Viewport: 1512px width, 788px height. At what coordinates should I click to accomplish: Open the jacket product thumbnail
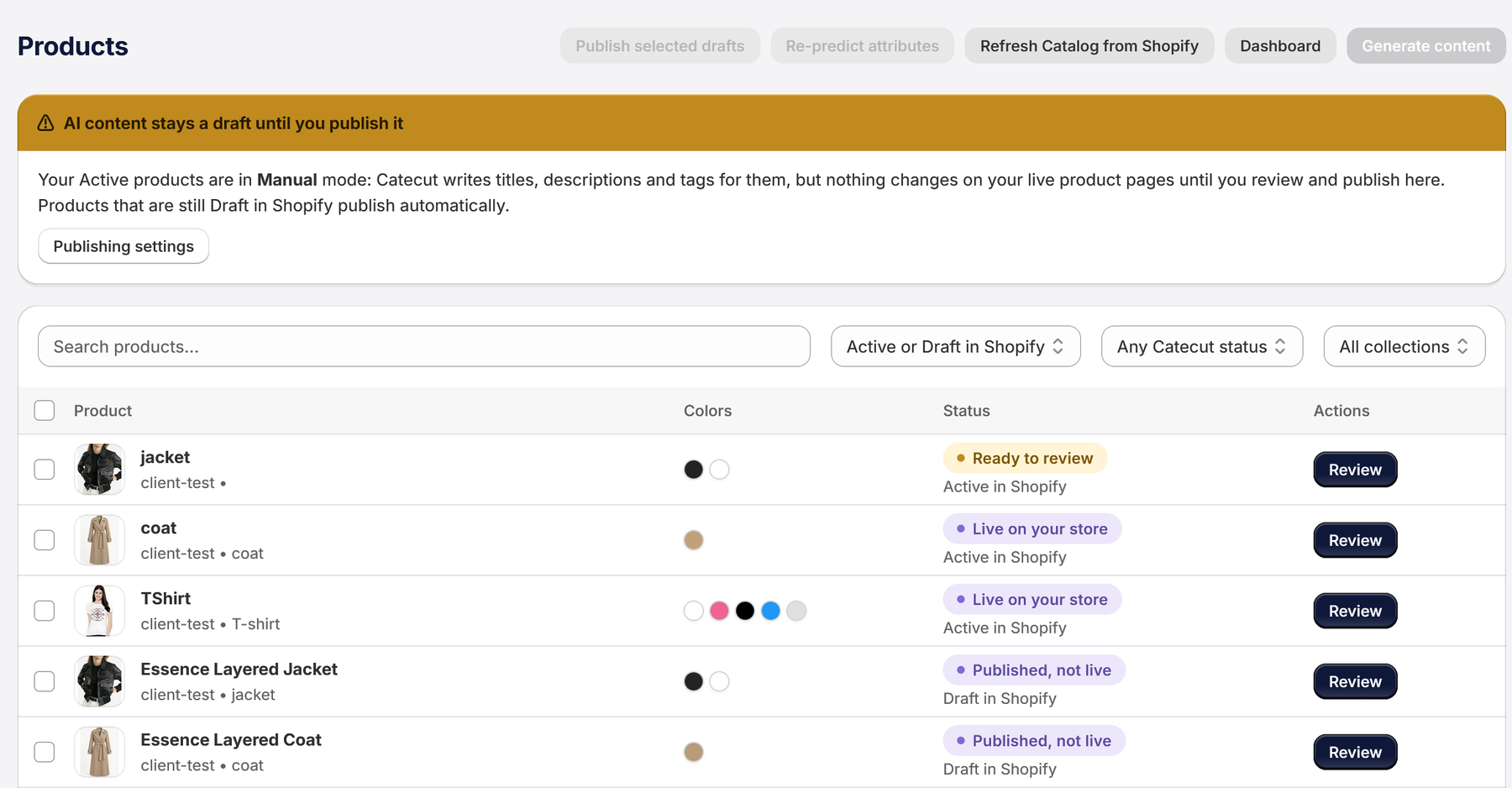point(99,470)
